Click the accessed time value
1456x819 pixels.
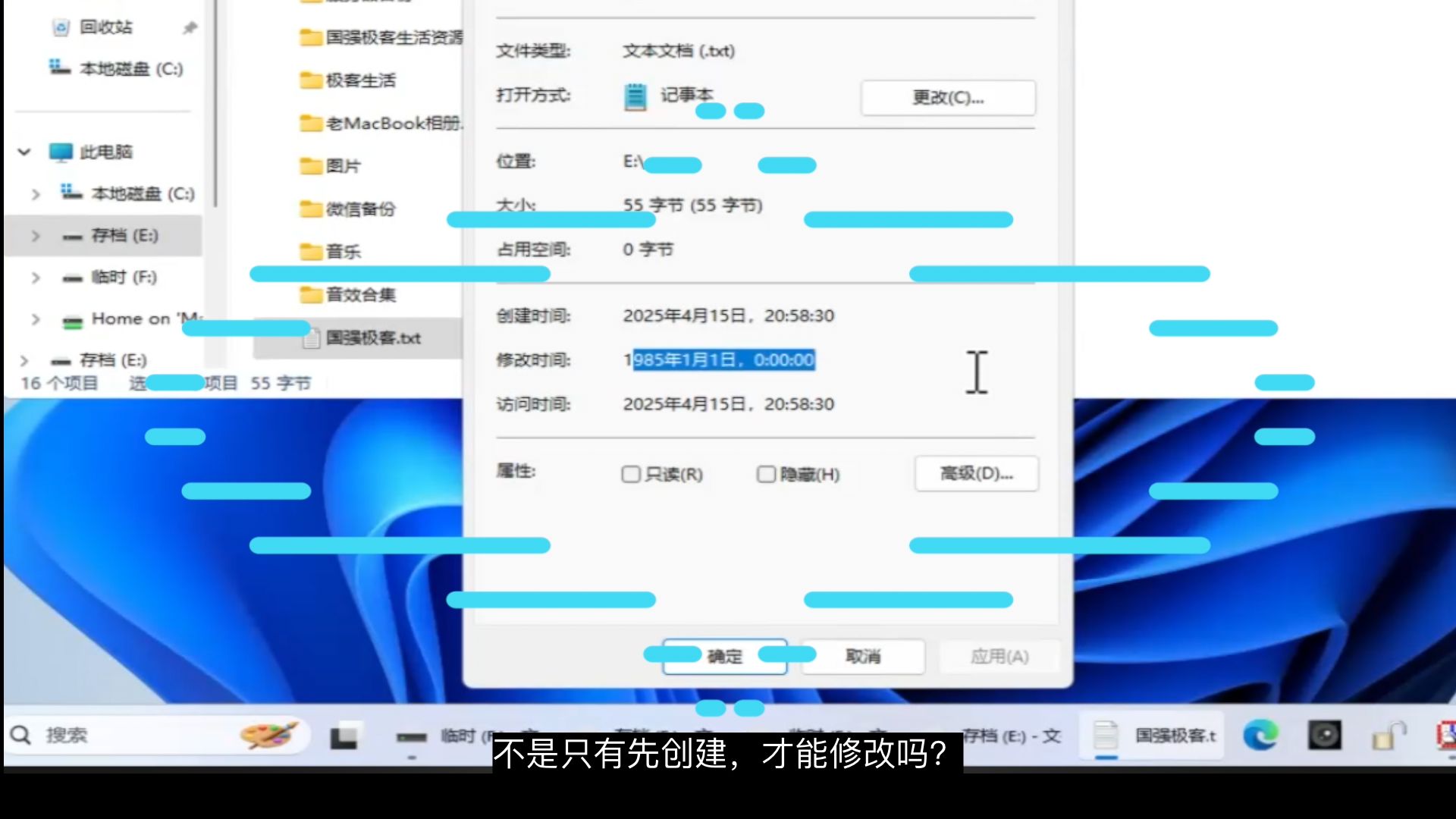[728, 404]
